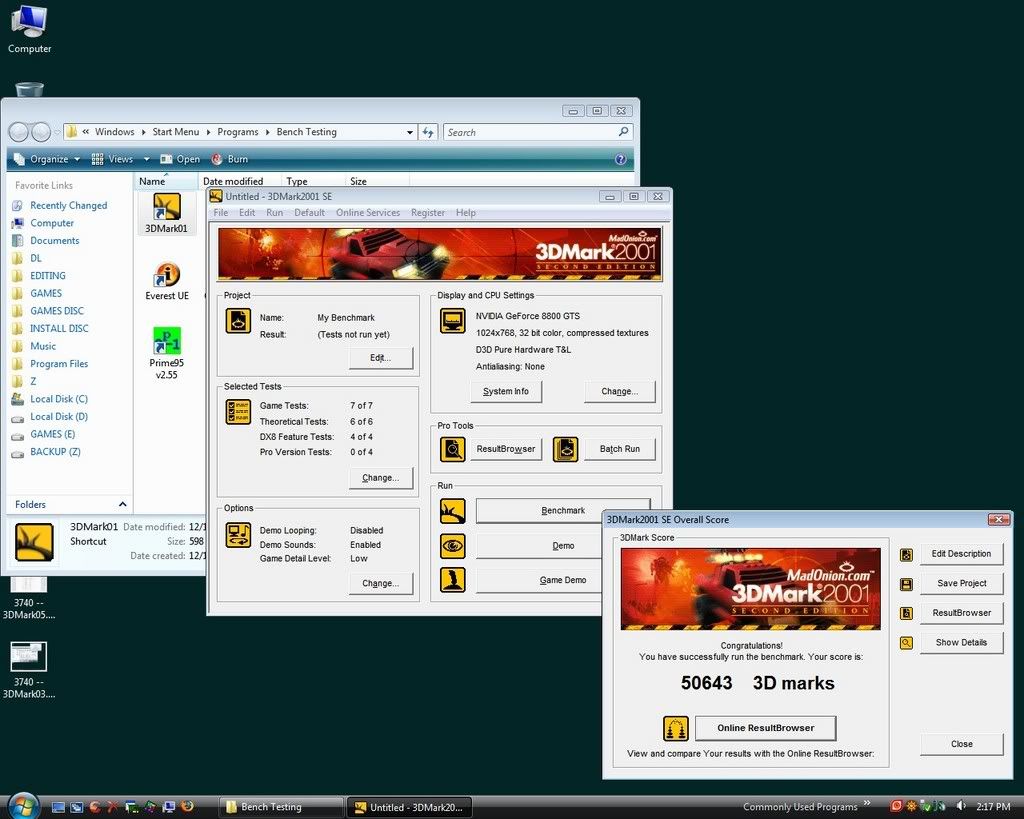The width and height of the screenshot is (1024, 819).
Task: Click the Show Details button
Action: tap(961, 643)
